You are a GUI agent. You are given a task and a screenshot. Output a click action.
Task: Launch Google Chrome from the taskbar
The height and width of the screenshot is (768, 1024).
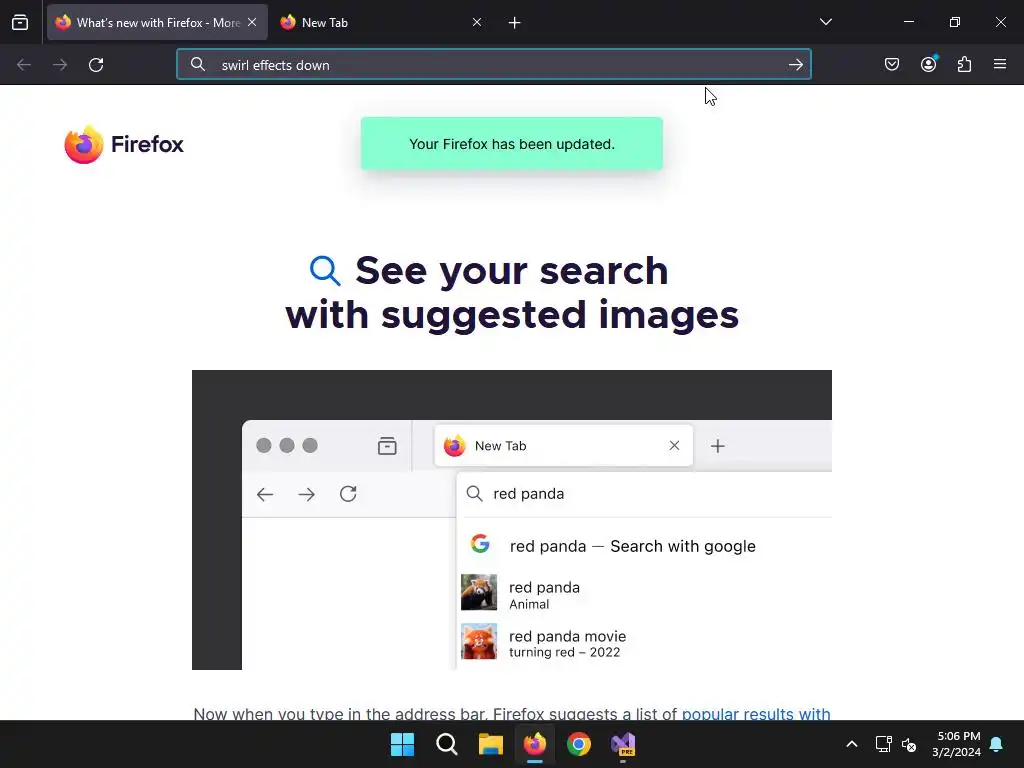579,744
